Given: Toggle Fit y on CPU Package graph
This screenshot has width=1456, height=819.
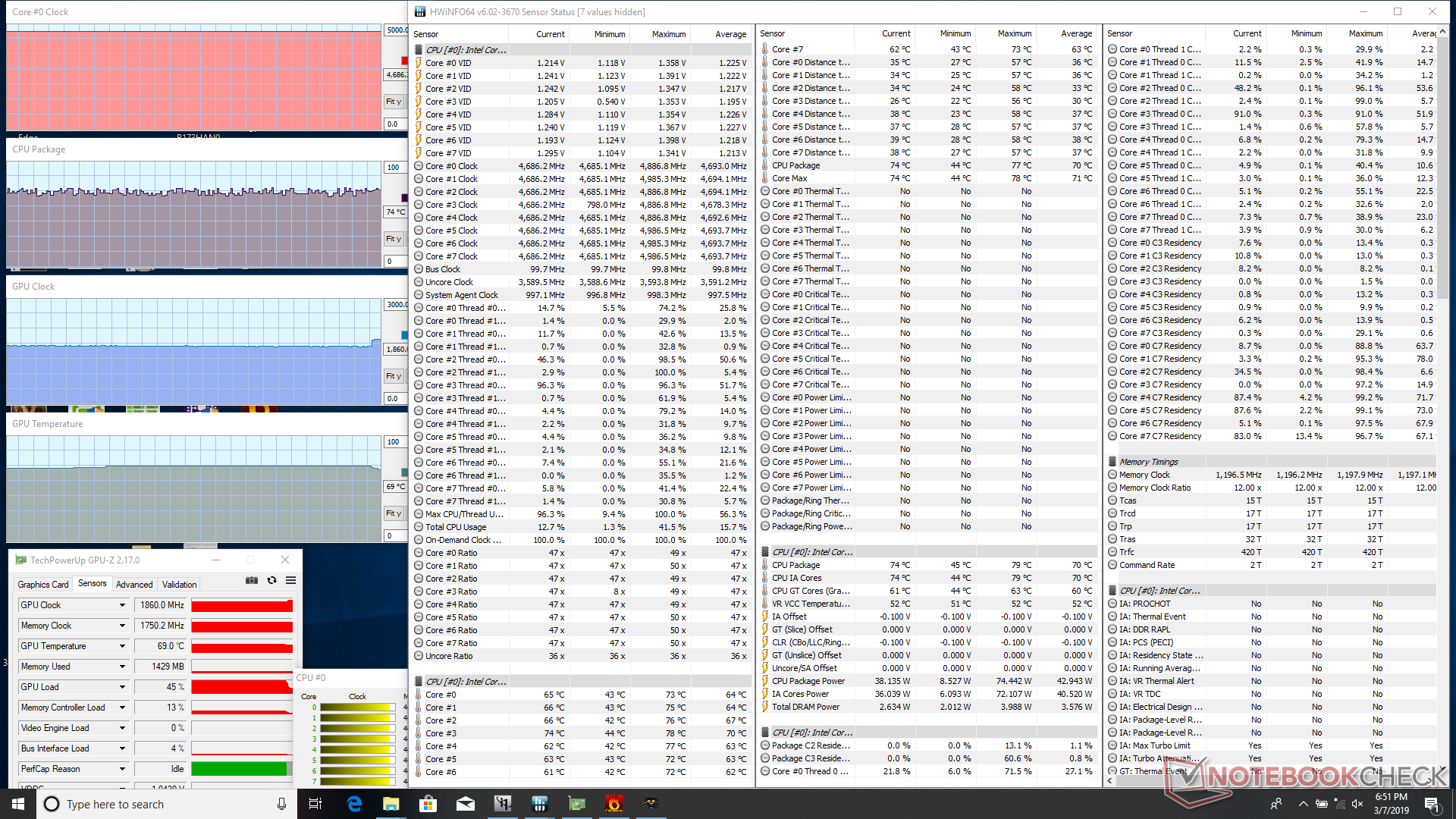Looking at the screenshot, I should click(394, 239).
